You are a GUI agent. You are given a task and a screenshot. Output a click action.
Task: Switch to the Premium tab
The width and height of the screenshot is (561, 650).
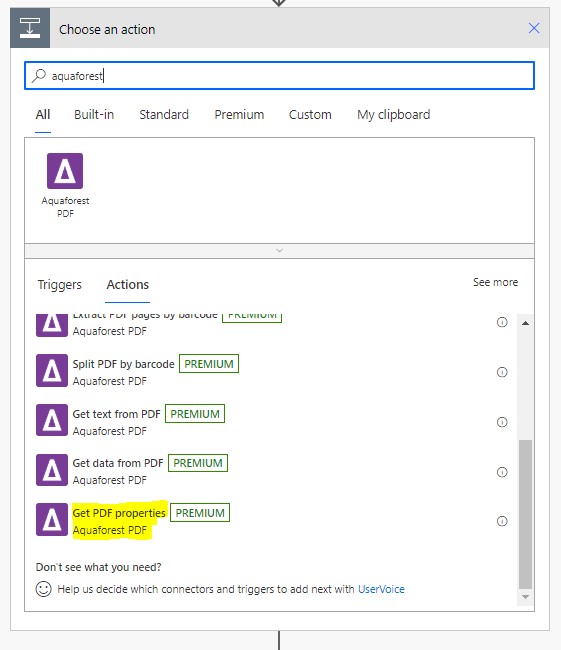pos(239,114)
